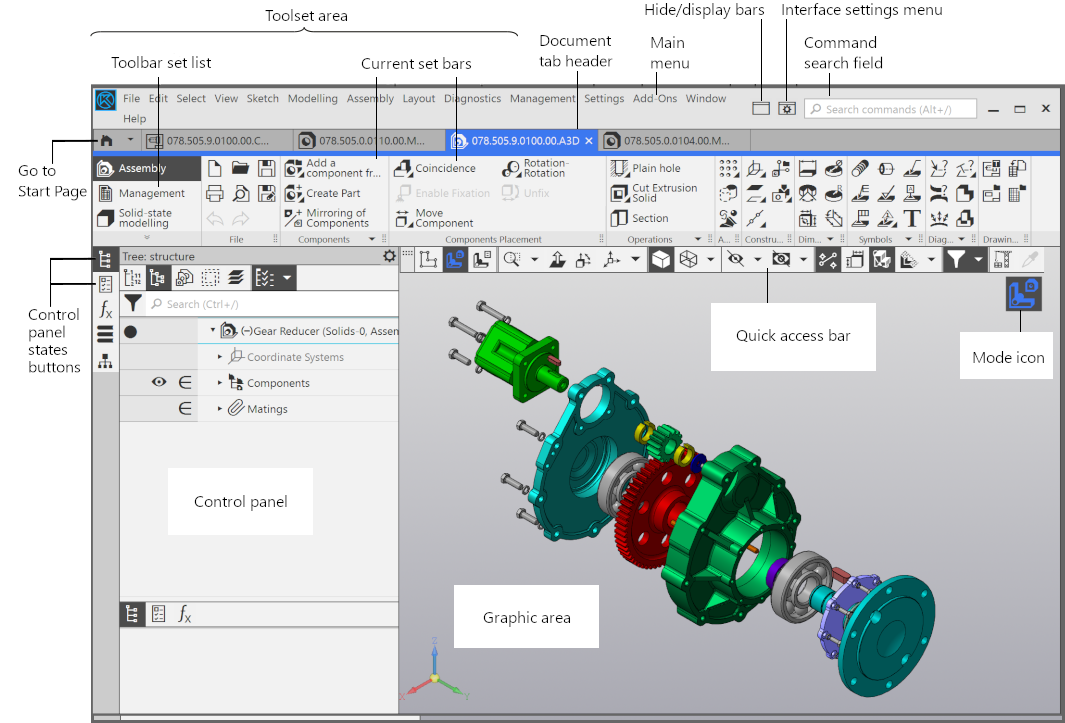Image resolution: width=1065 pixels, height=723 pixels.
Task: Toggle visibility eye for Components
Action: (x=158, y=382)
